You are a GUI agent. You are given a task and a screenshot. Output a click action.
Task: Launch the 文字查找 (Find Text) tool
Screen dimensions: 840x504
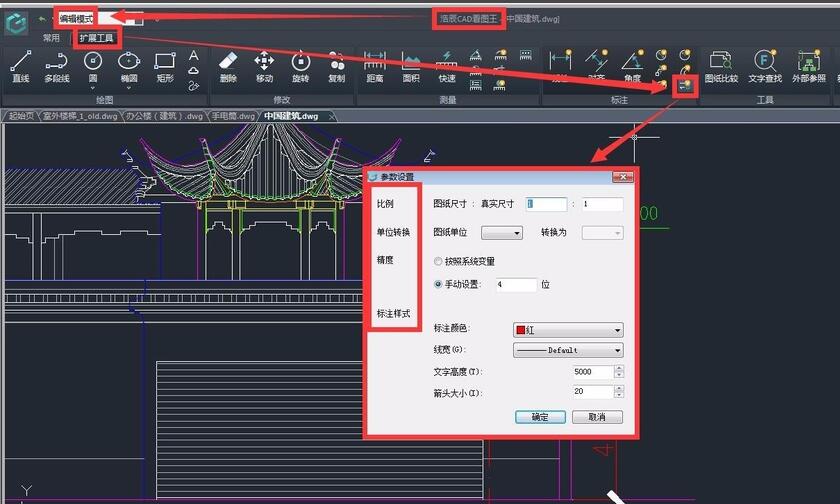click(764, 66)
